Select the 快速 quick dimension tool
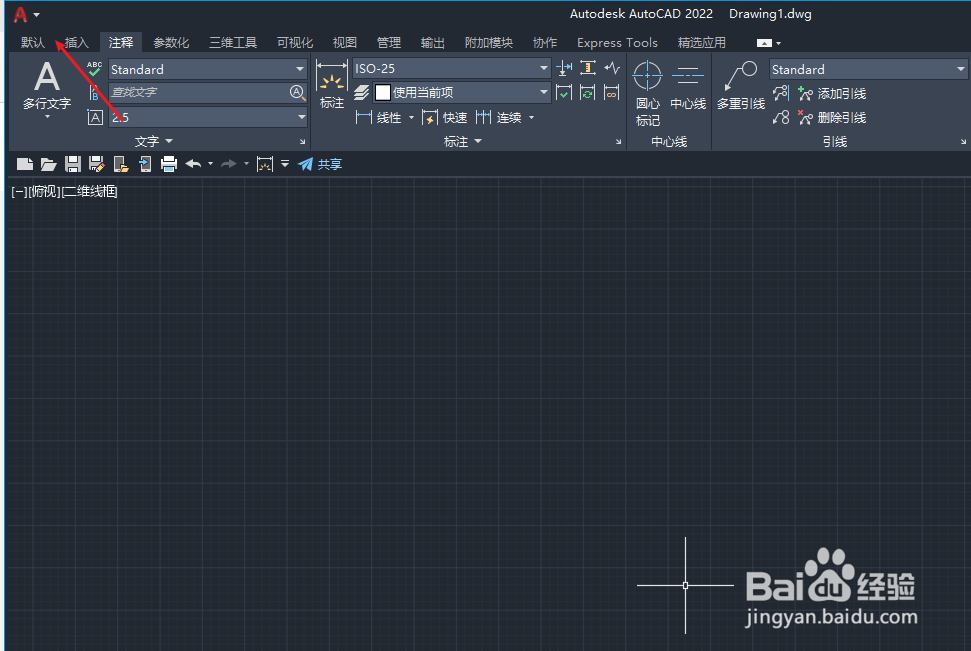The image size is (971, 651). point(445,117)
